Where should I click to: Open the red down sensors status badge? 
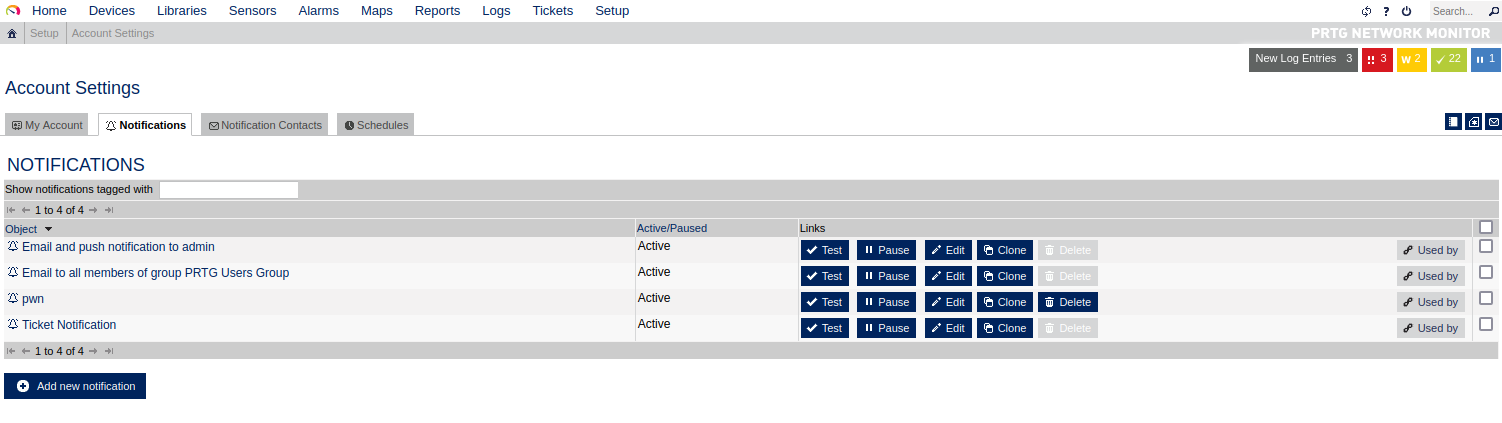(x=1377, y=59)
